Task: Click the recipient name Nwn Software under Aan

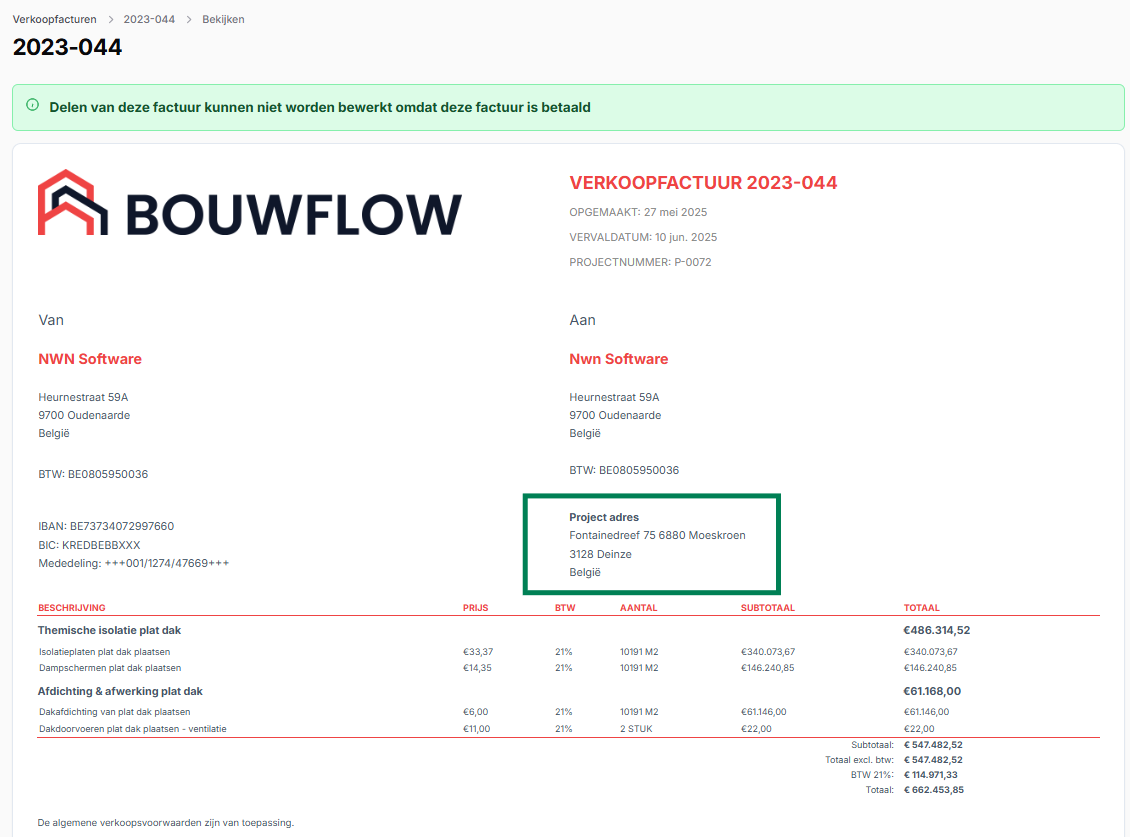Action: [618, 359]
